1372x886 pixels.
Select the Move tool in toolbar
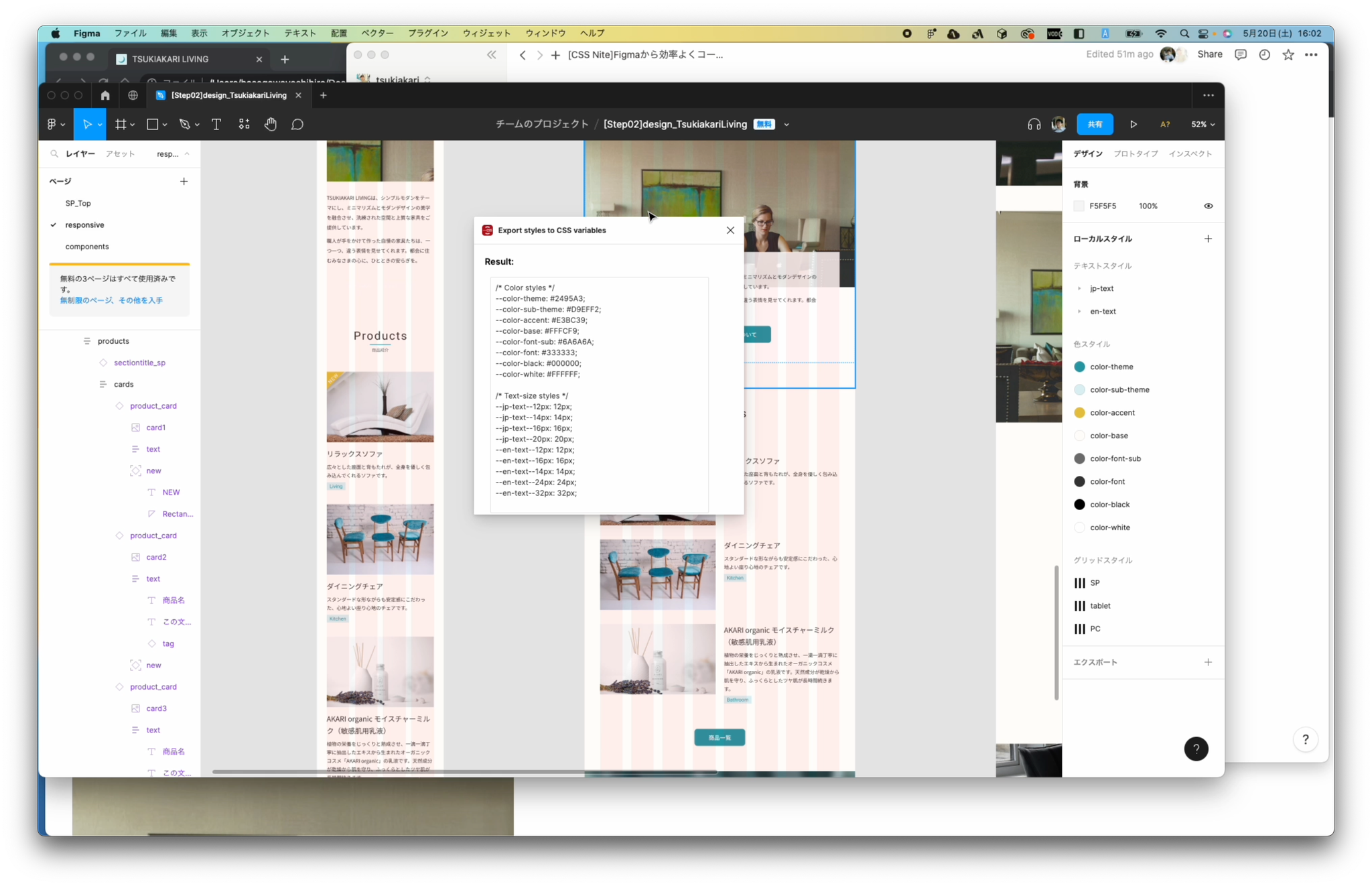(88, 124)
